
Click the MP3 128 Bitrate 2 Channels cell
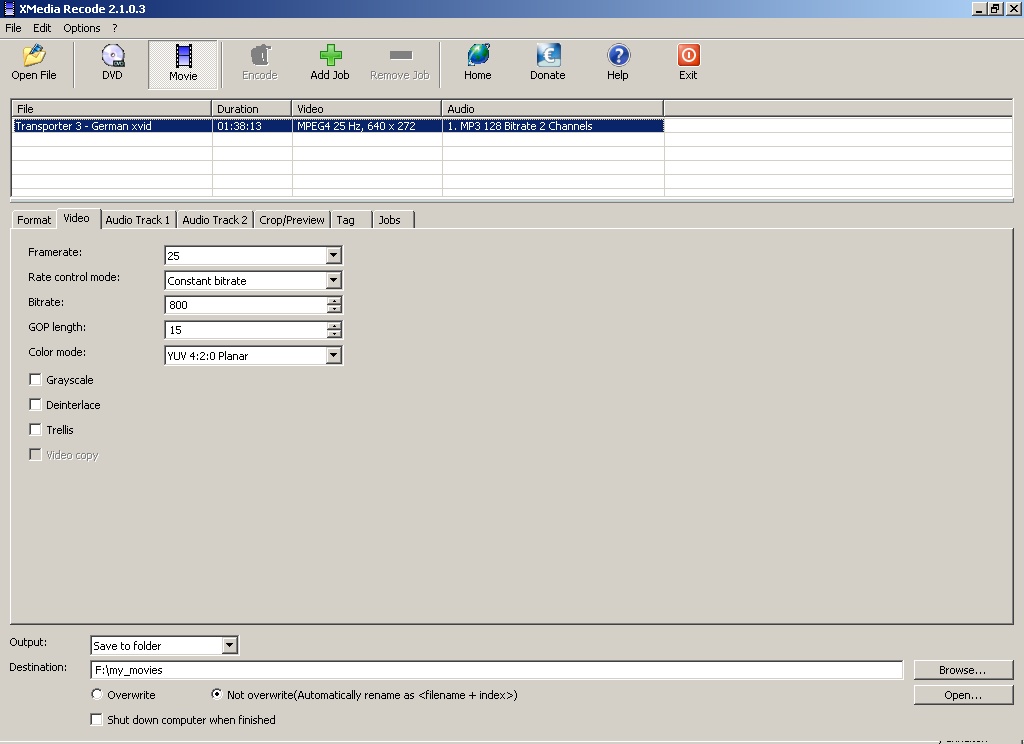click(553, 126)
